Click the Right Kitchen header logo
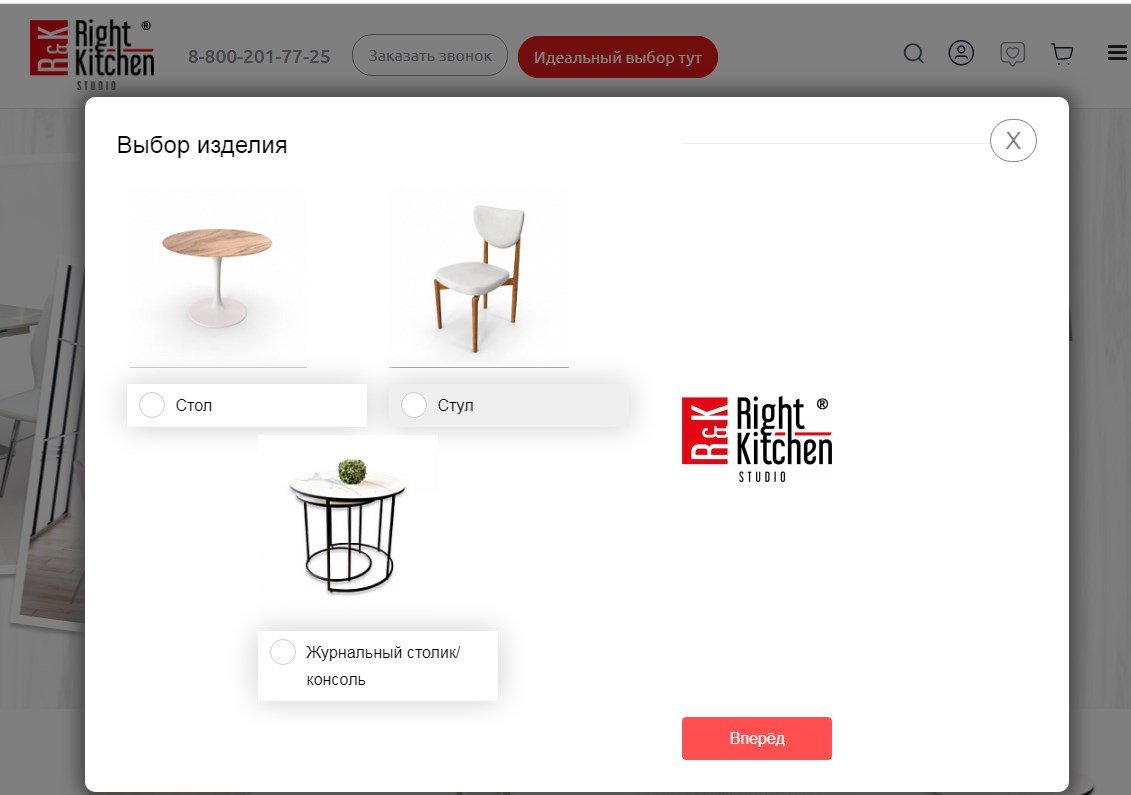The height and width of the screenshot is (795, 1131). (x=92, y=55)
